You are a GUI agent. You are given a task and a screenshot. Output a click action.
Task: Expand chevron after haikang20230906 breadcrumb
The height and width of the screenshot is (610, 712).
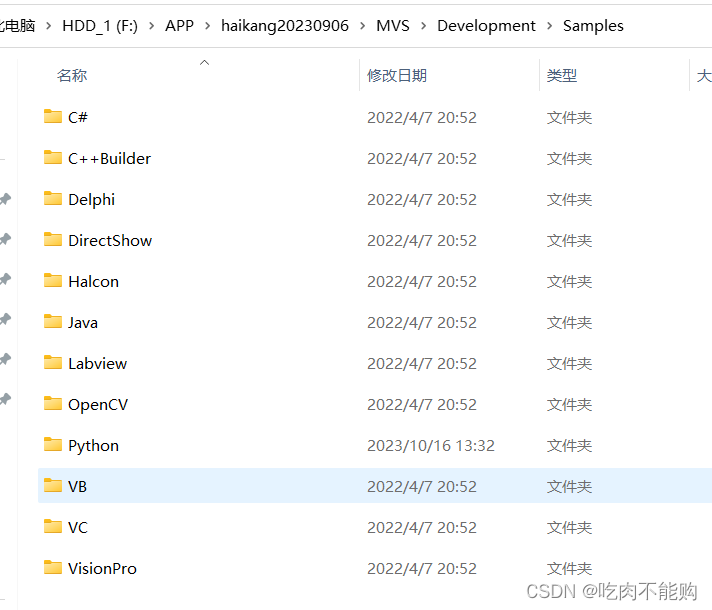point(362,26)
